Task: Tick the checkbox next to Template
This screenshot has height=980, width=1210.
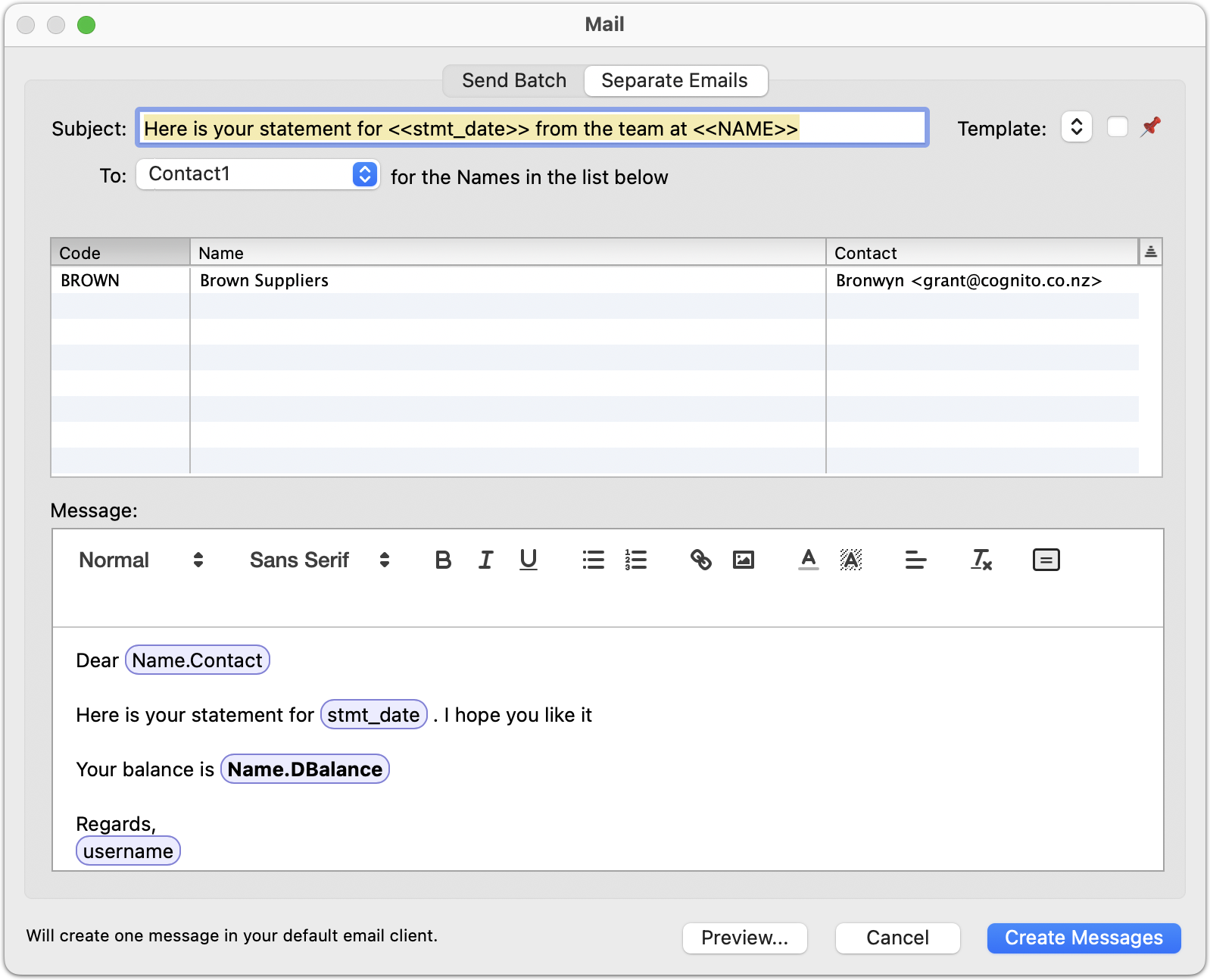Action: point(1117,127)
